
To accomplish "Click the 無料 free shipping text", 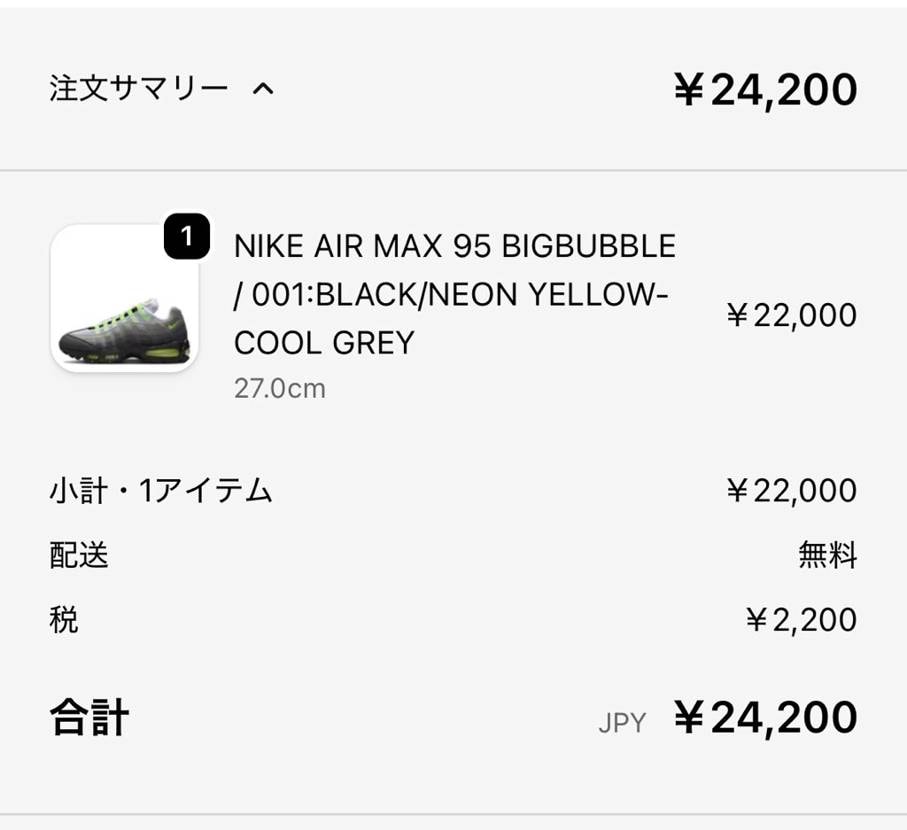I will (x=830, y=554).
